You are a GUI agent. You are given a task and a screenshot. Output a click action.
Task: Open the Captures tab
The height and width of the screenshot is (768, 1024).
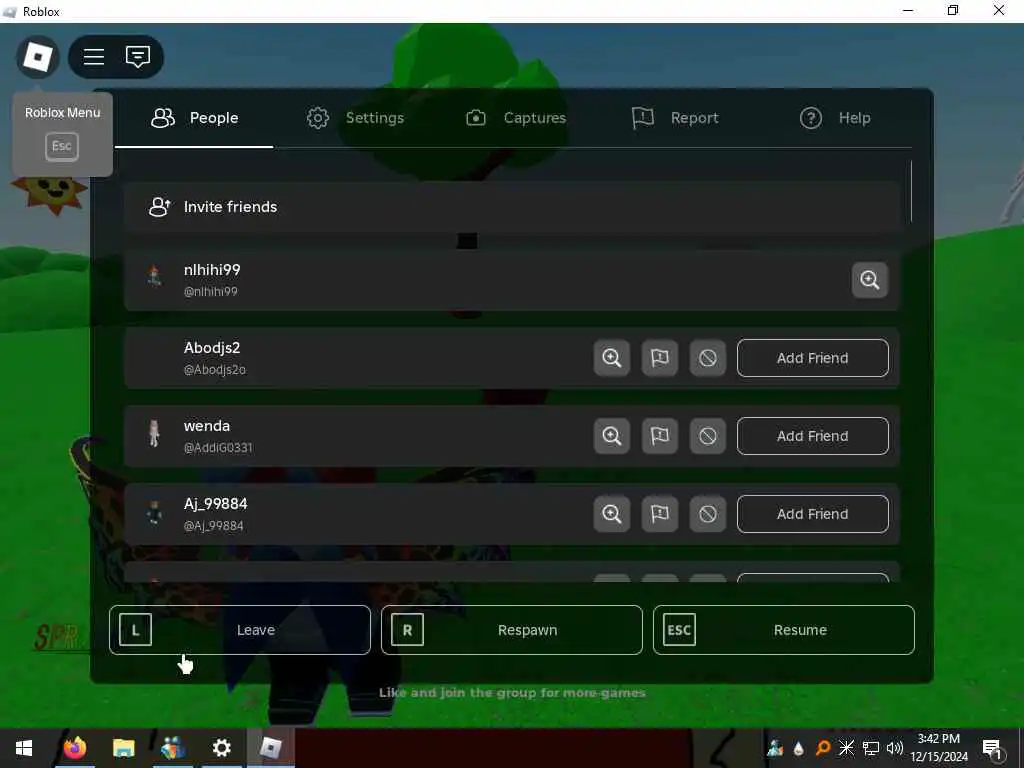click(x=515, y=118)
